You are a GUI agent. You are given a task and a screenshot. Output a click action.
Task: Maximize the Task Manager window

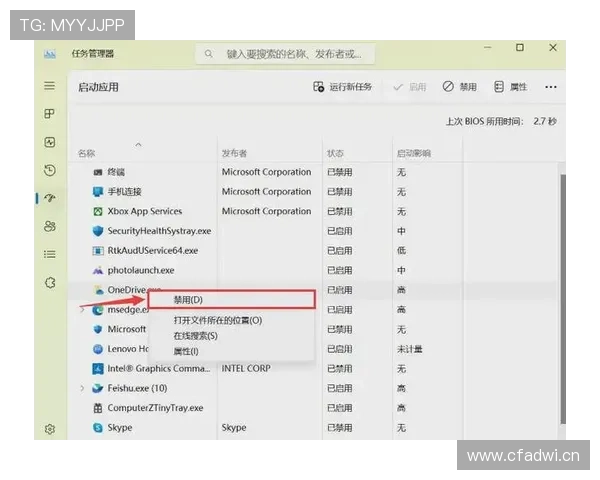[x=520, y=47]
